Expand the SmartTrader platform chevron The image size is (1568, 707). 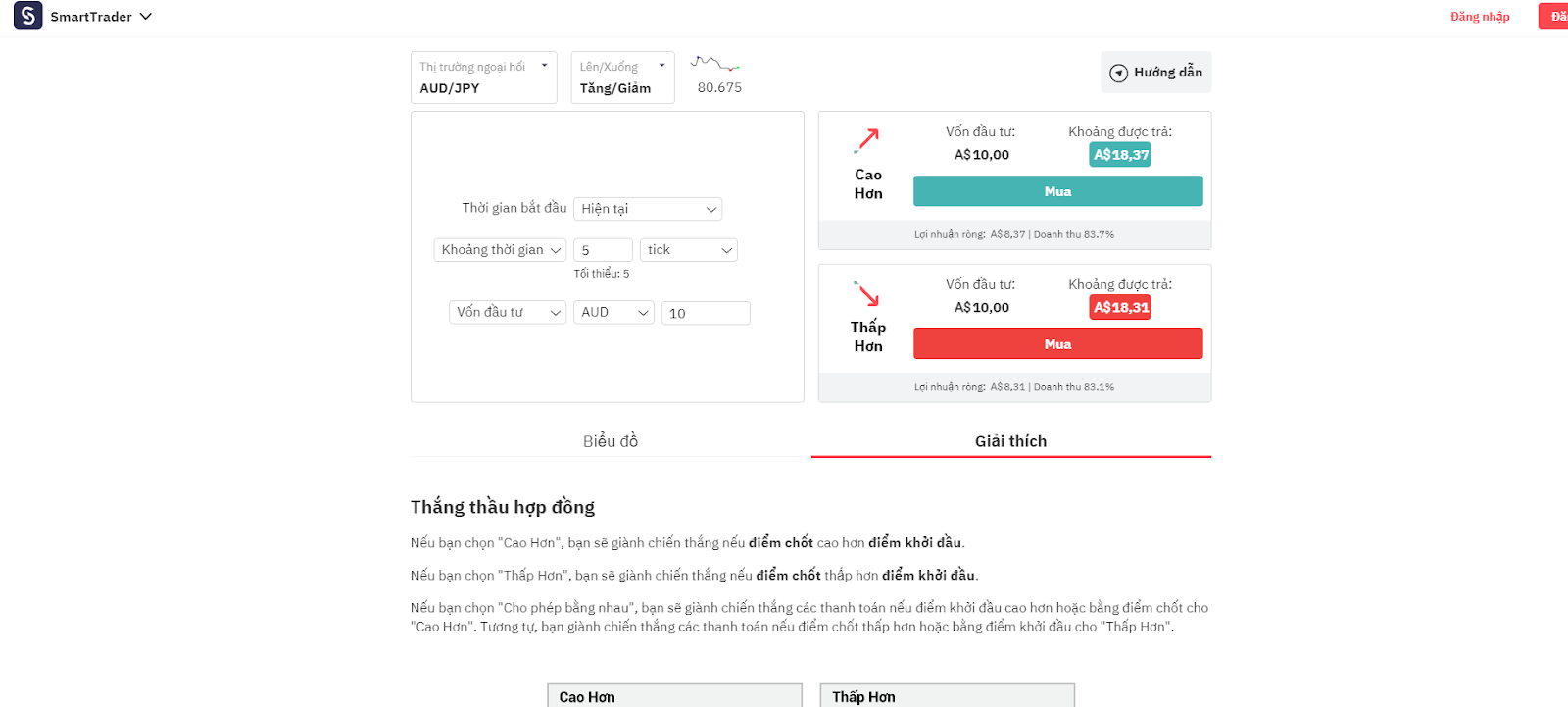(146, 17)
